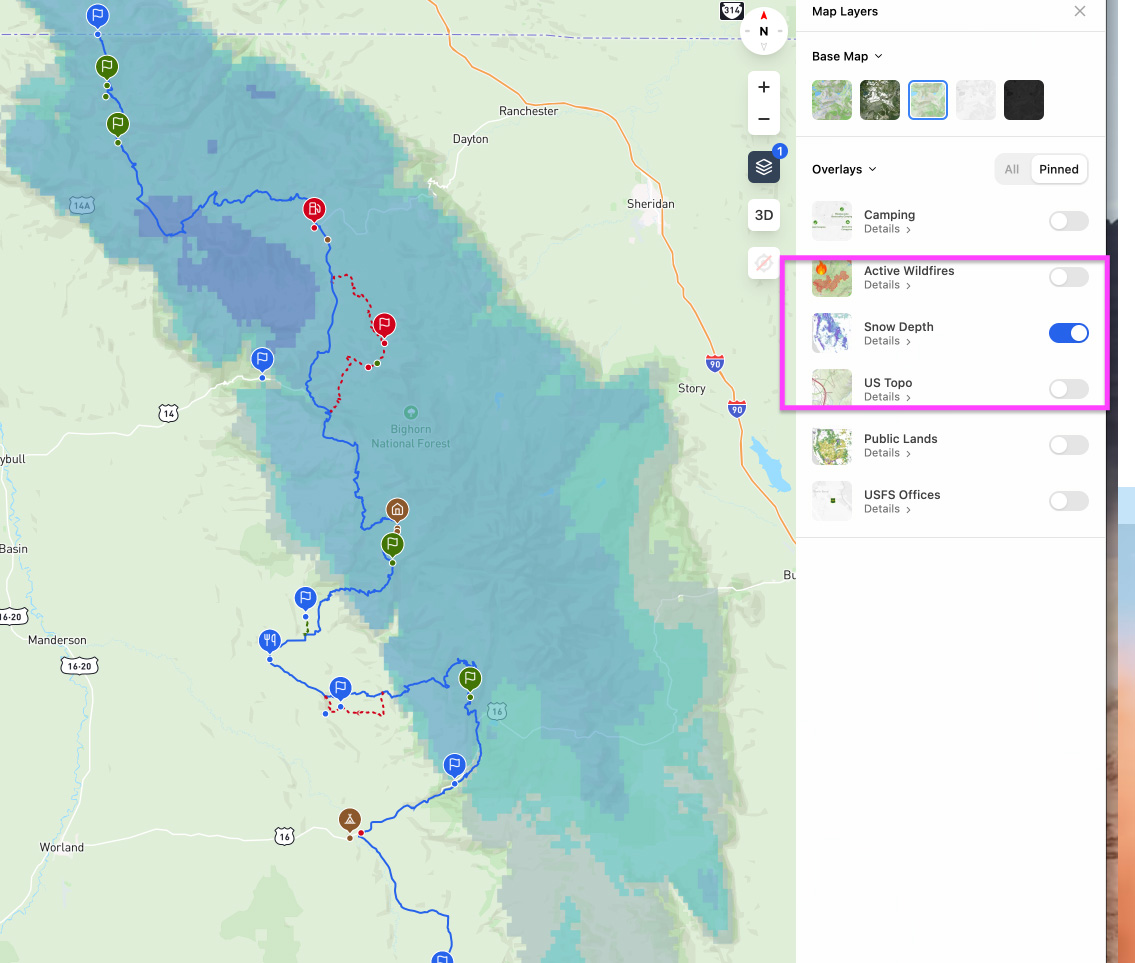1135x963 pixels.
Task: Select the Pinned overlays tab
Action: (1058, 169)
